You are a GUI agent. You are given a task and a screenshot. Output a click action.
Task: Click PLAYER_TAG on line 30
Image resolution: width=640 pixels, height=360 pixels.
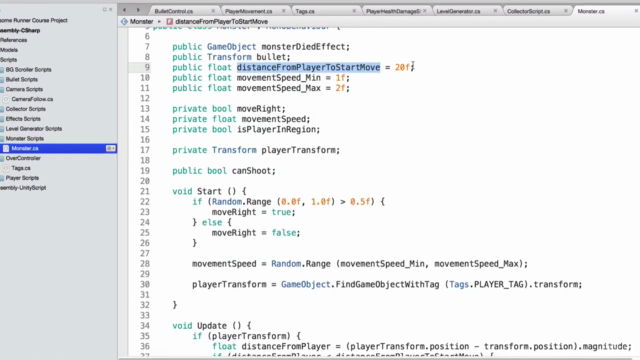[x=498, y=284]
